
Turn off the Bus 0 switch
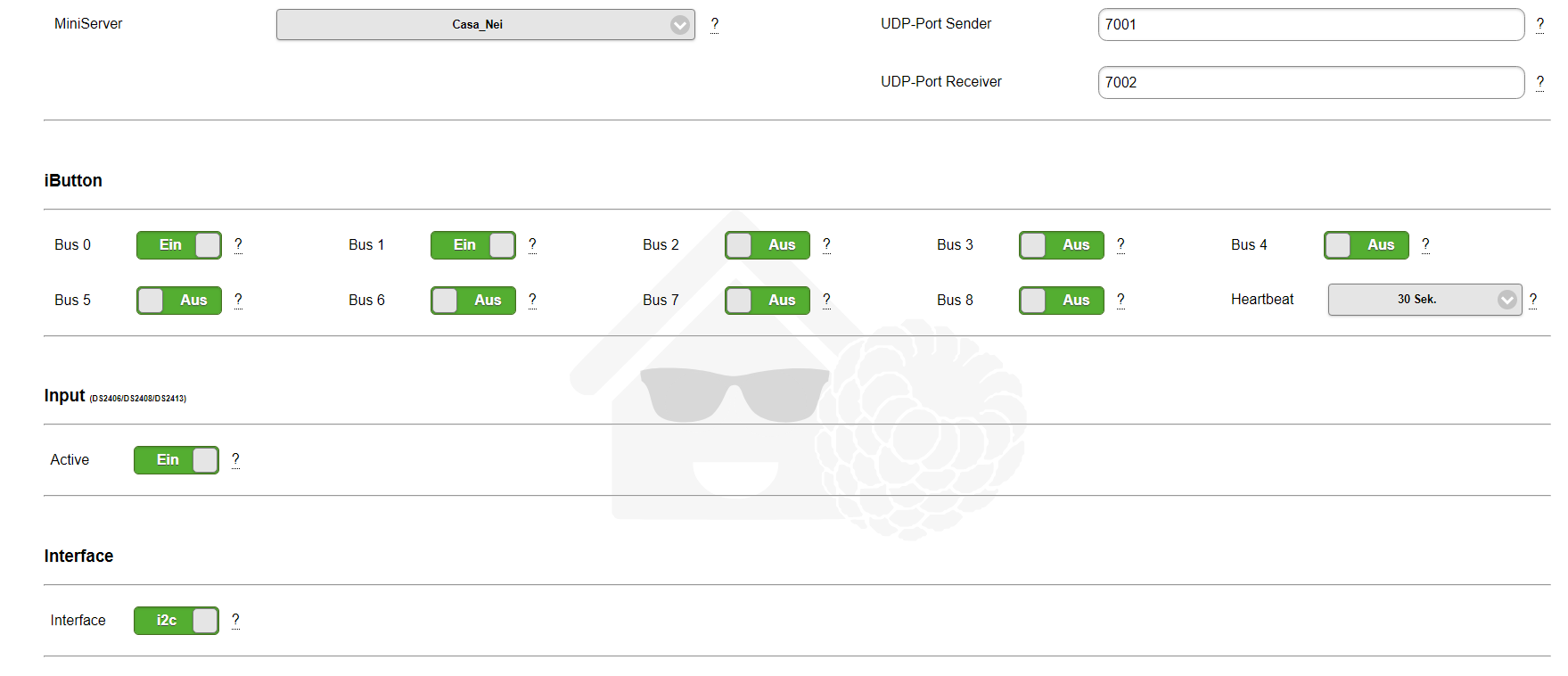pyautogui.click(x=179, y=245)
